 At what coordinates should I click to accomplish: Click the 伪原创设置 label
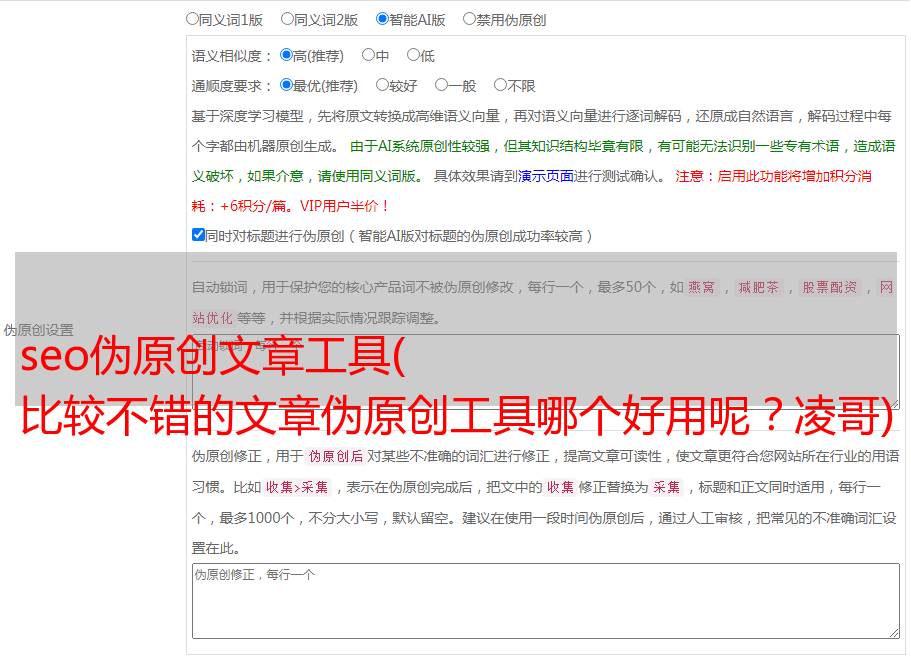click(x=38, y=330)
